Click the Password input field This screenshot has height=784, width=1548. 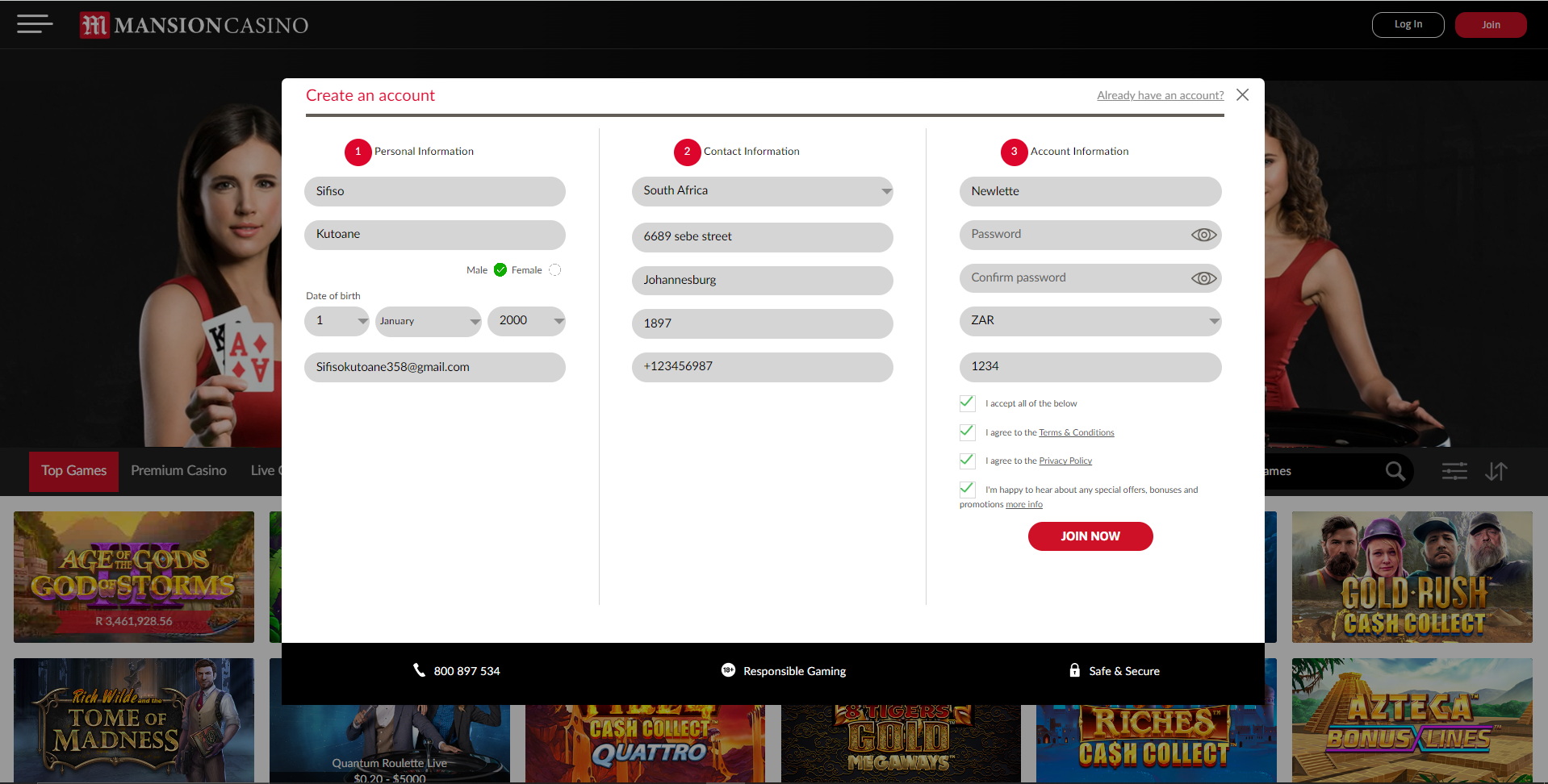coord(1090,235)
